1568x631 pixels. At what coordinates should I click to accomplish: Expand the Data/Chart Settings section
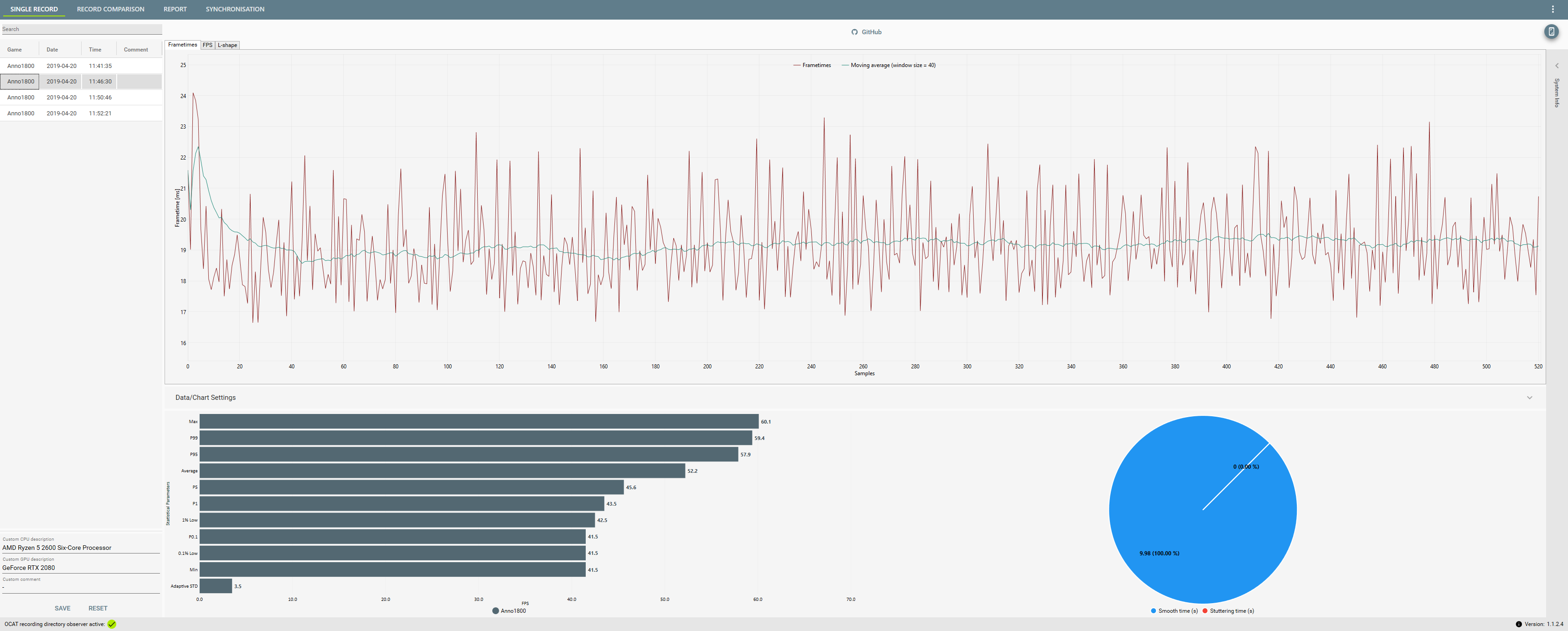tap(1529, 398)
